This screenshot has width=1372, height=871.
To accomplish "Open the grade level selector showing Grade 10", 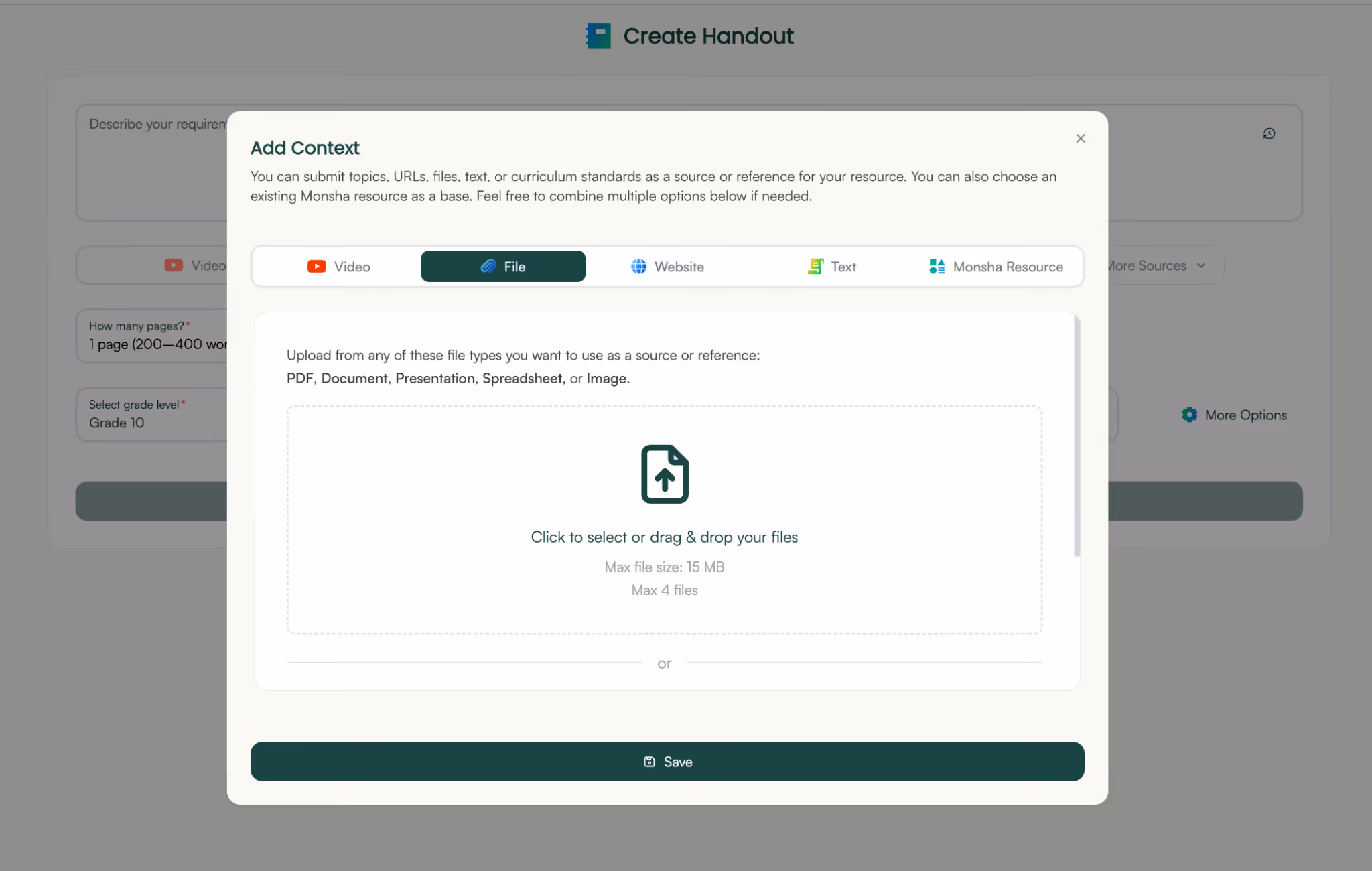I will point(154,414).
